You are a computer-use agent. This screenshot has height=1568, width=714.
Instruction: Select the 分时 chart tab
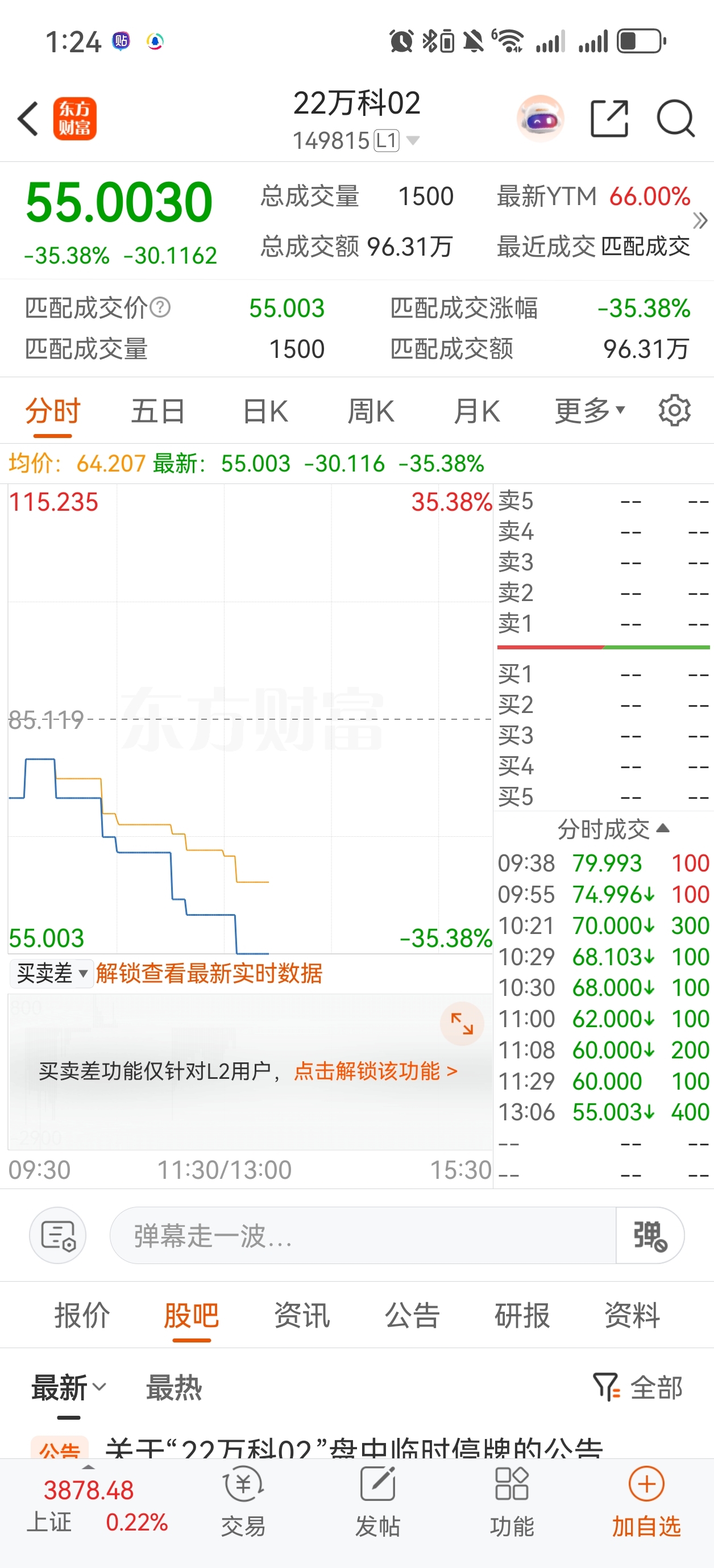coord(52,410)
